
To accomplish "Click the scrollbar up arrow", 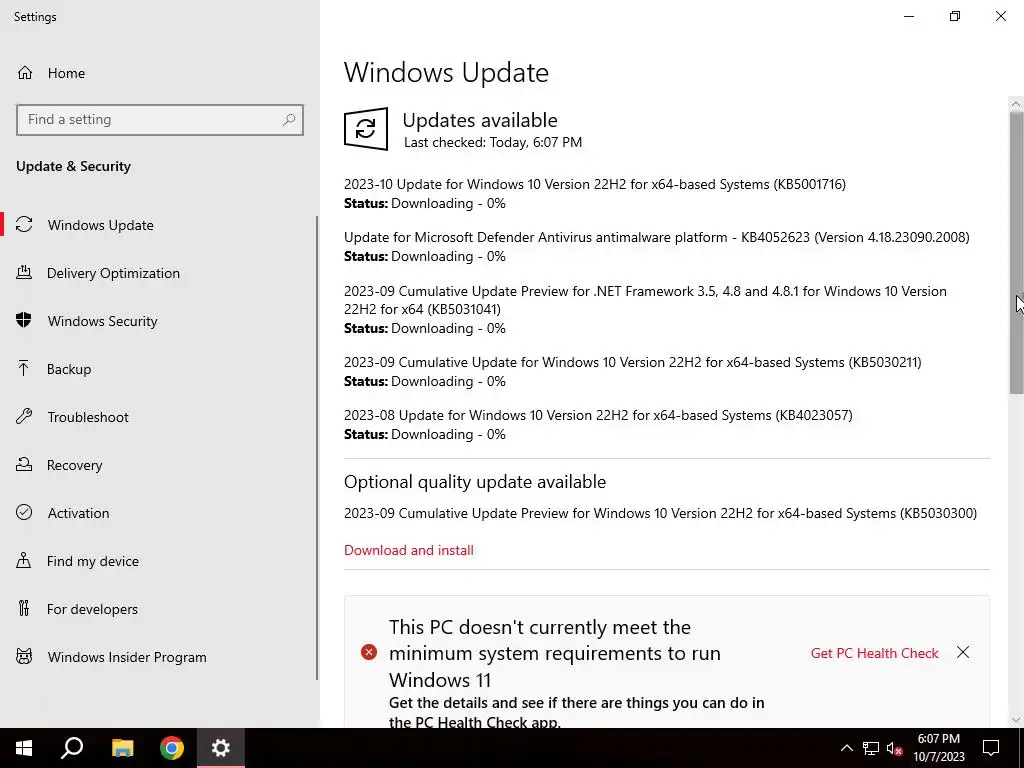I will click(1016, 104).
